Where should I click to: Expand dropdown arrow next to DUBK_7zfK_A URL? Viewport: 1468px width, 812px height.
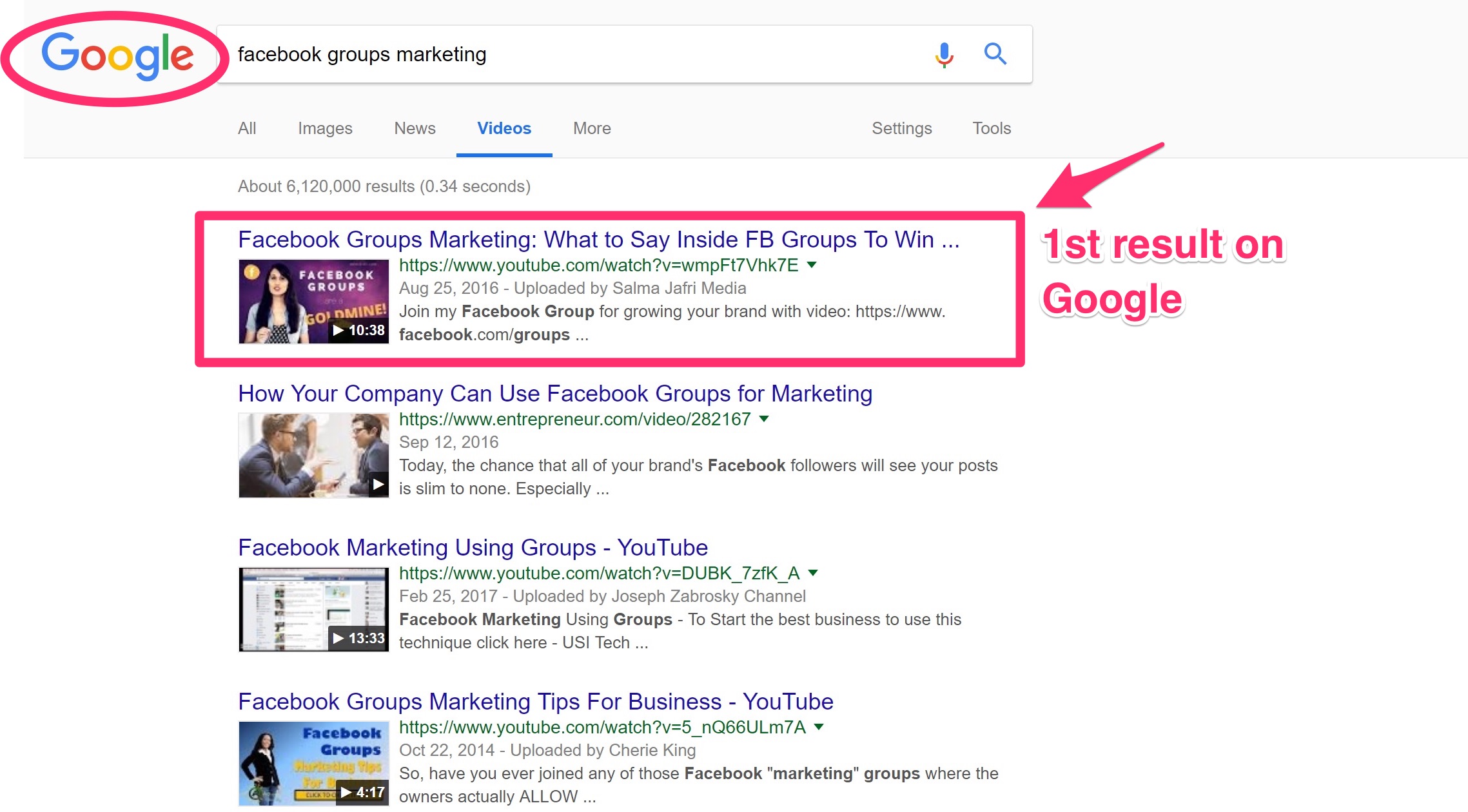click(x=813, y=573)
